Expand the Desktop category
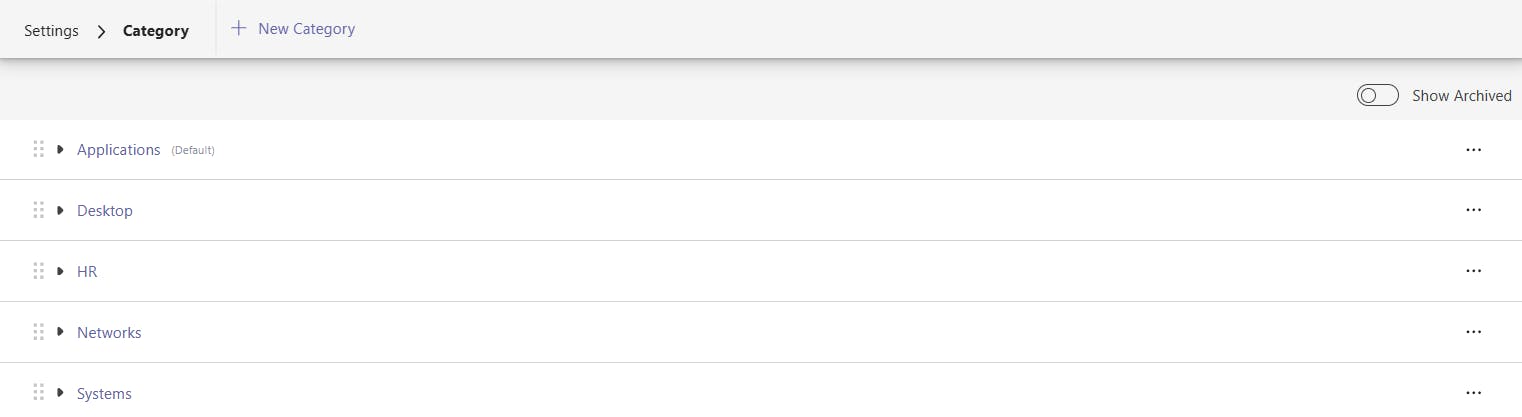The image size is (1522, 417). pos(61,211)
